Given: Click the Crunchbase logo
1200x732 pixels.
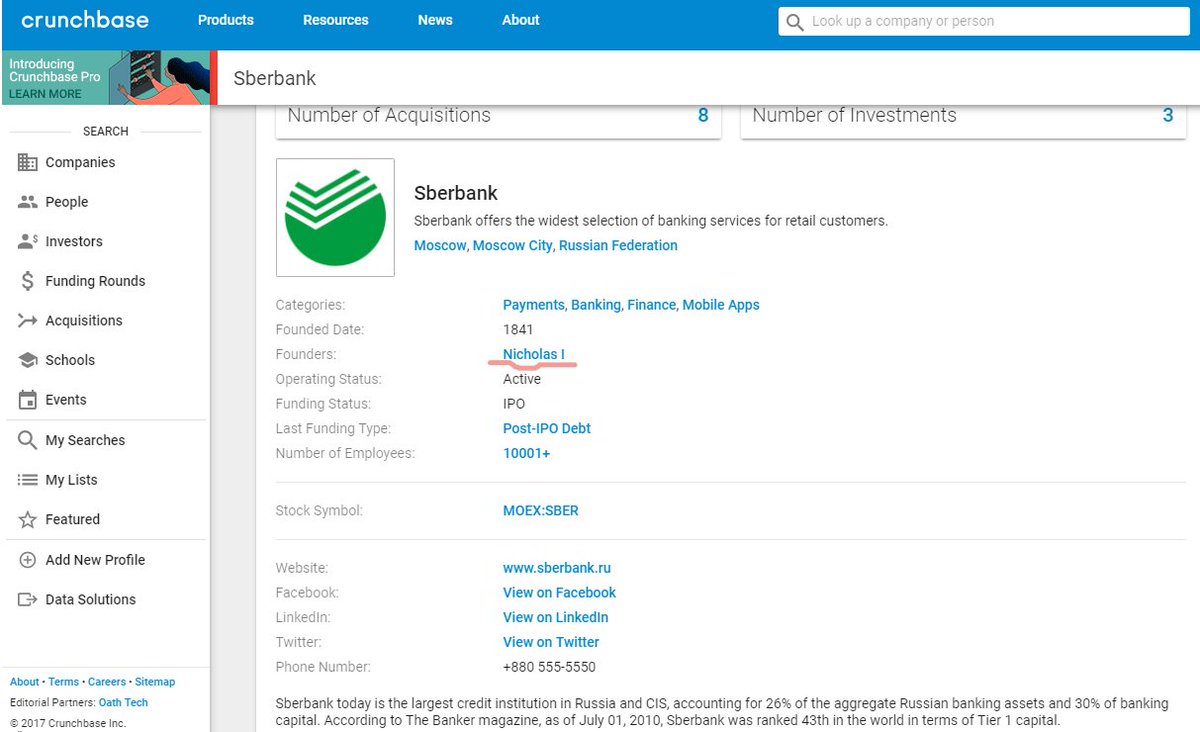Looking at the screenshot, I should [85, 20].
